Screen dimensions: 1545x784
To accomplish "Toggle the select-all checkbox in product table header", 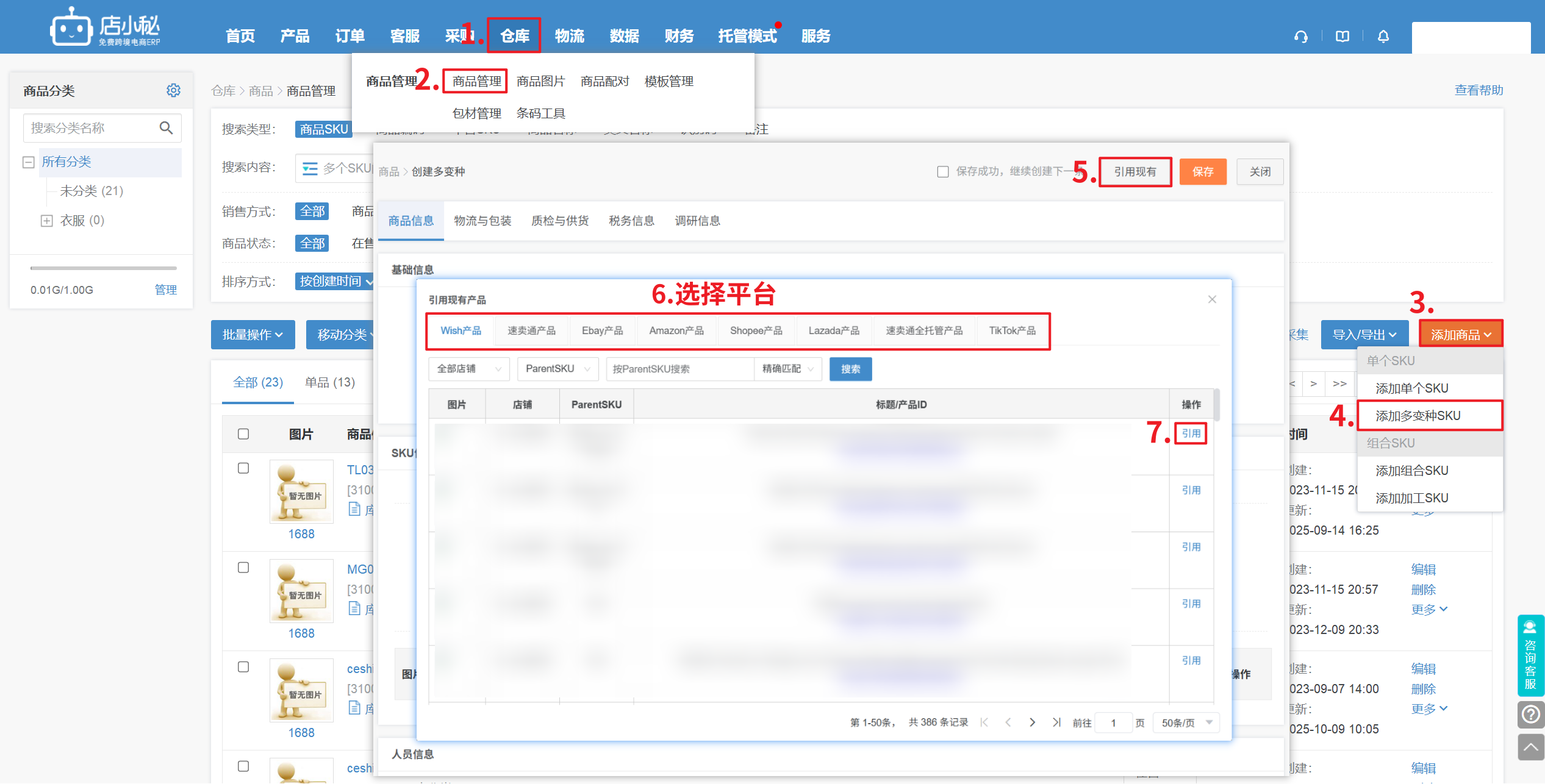I will (x=243, y=434).
